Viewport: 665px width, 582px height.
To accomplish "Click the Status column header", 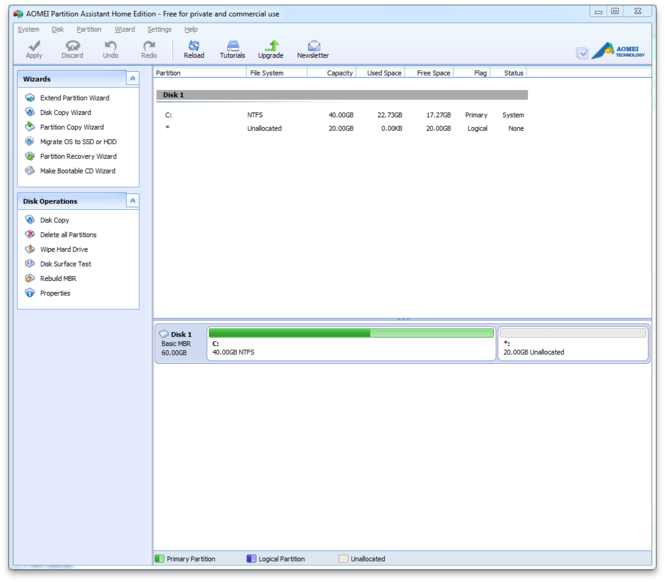I will 509,73.
